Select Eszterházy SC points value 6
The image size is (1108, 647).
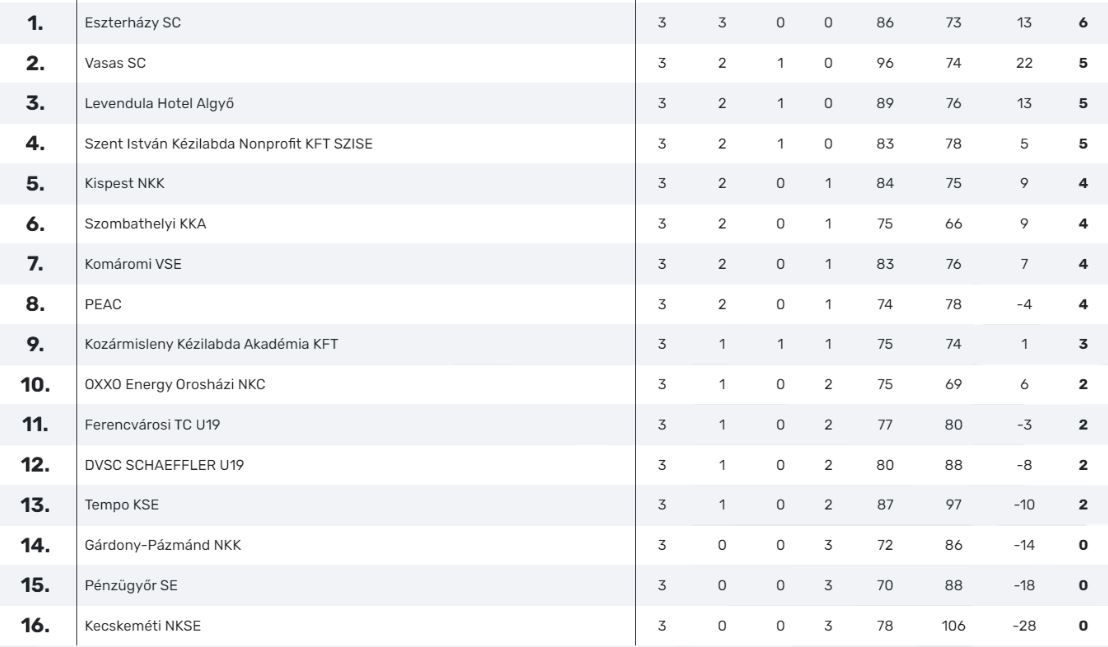[1083, 23]
